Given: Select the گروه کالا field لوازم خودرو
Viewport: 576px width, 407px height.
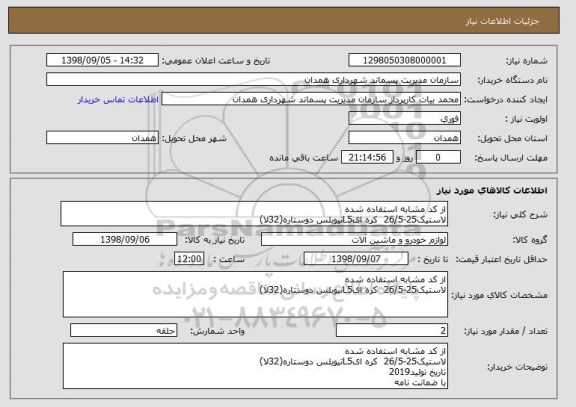Looking at the screenshot, I should 354,240.
